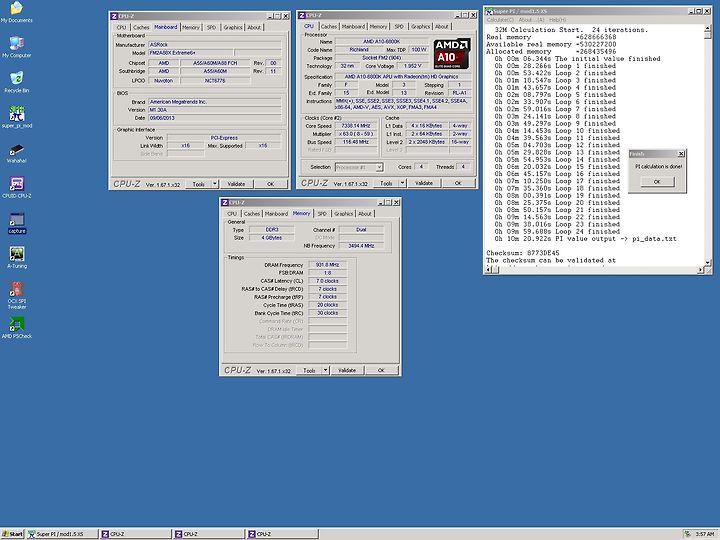Open the Caches tab in the Memory CPU-Z window
Screen dimensions: 720x540
252,214
